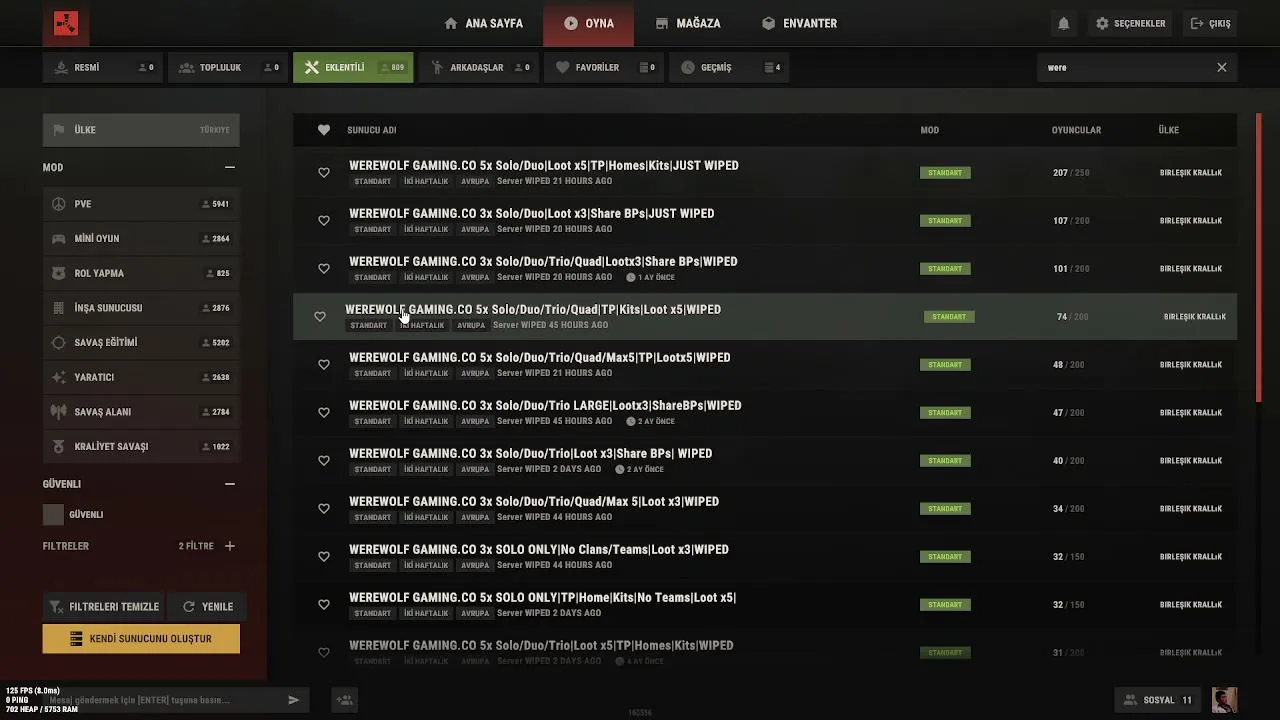The width and height of the screenshot is (1280, 720).
Task: Collapse the GÜVENLİ filter section
Action: click(x=230, y=484)
